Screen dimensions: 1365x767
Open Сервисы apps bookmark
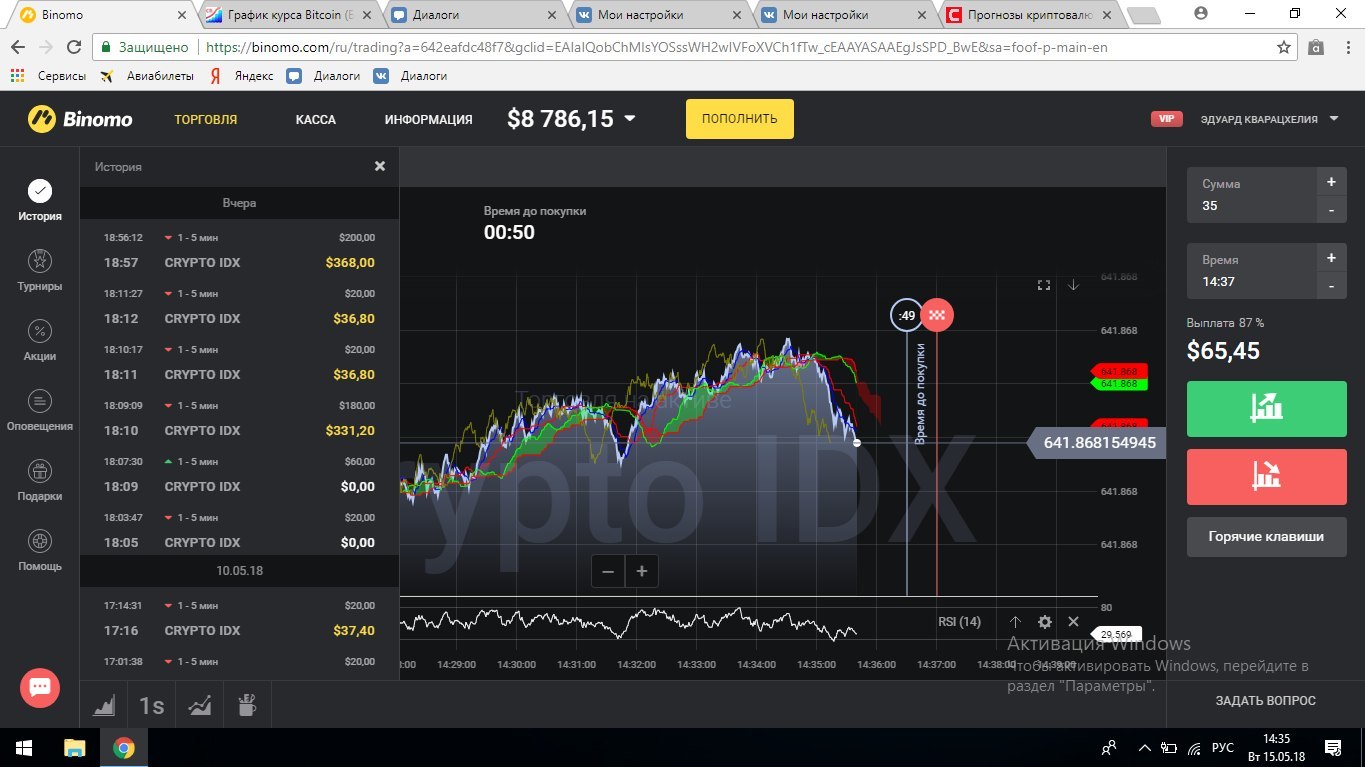tap(47, 75)
